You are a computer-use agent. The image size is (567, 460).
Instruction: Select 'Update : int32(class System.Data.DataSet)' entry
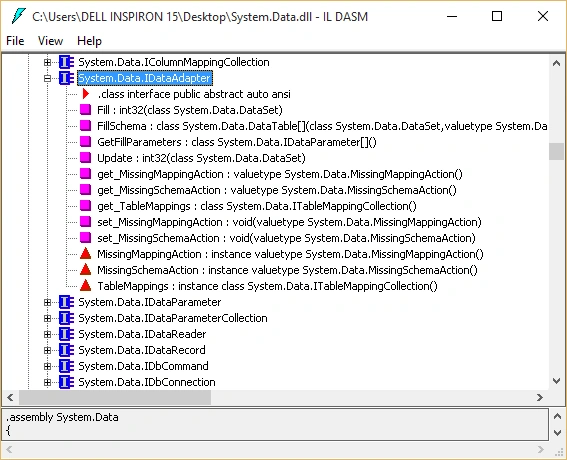pyautogui.click(x=201, y=158)
